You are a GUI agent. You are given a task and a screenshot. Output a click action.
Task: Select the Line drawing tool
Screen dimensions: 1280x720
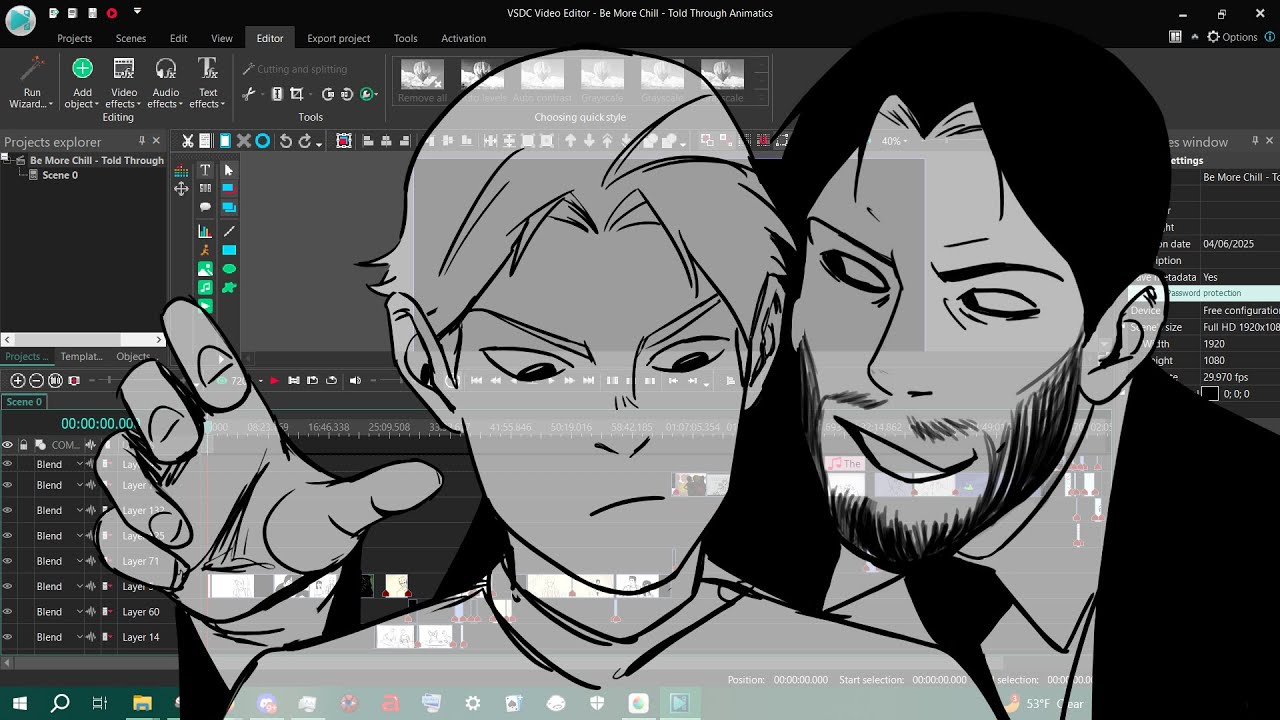click(x=229, y=231)
